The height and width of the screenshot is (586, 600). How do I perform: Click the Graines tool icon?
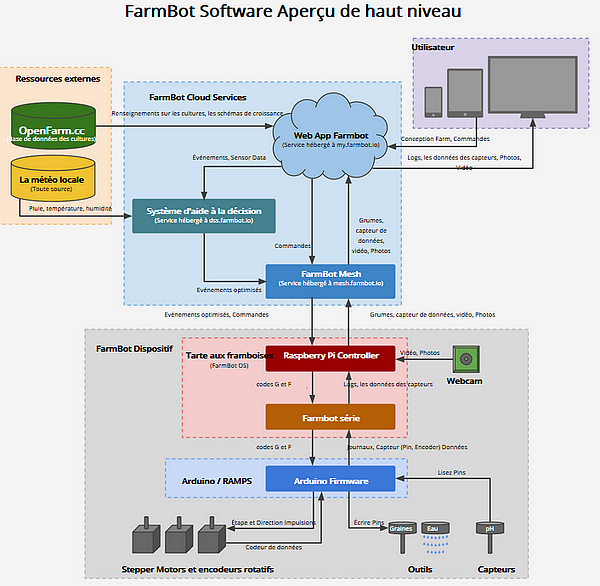click(402, 537)
